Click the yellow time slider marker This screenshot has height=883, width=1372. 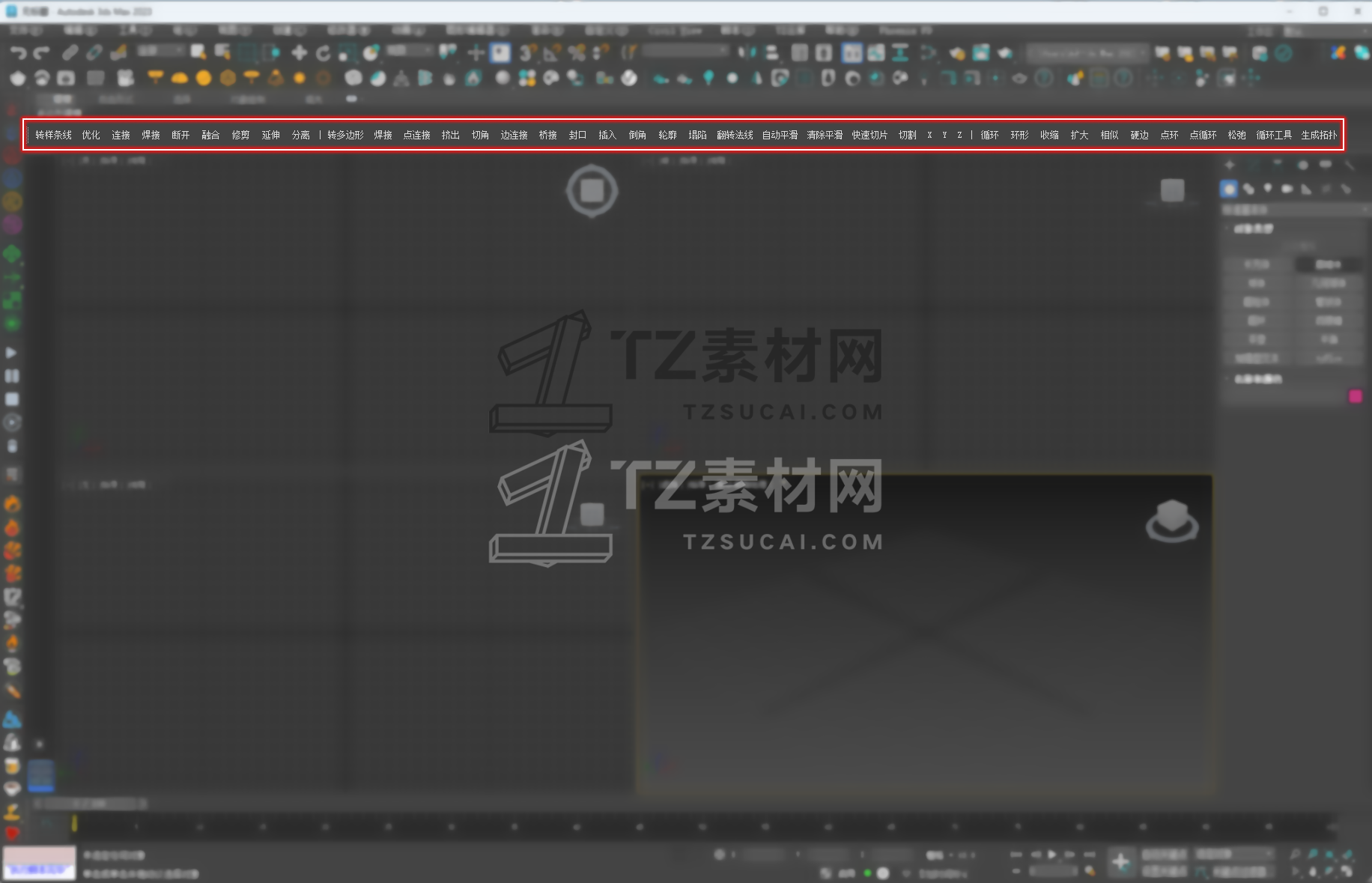coord(74,823)
